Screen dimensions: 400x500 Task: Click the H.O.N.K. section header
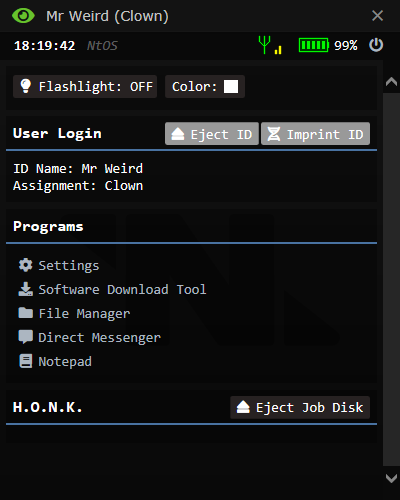click(x=47, y=407)
